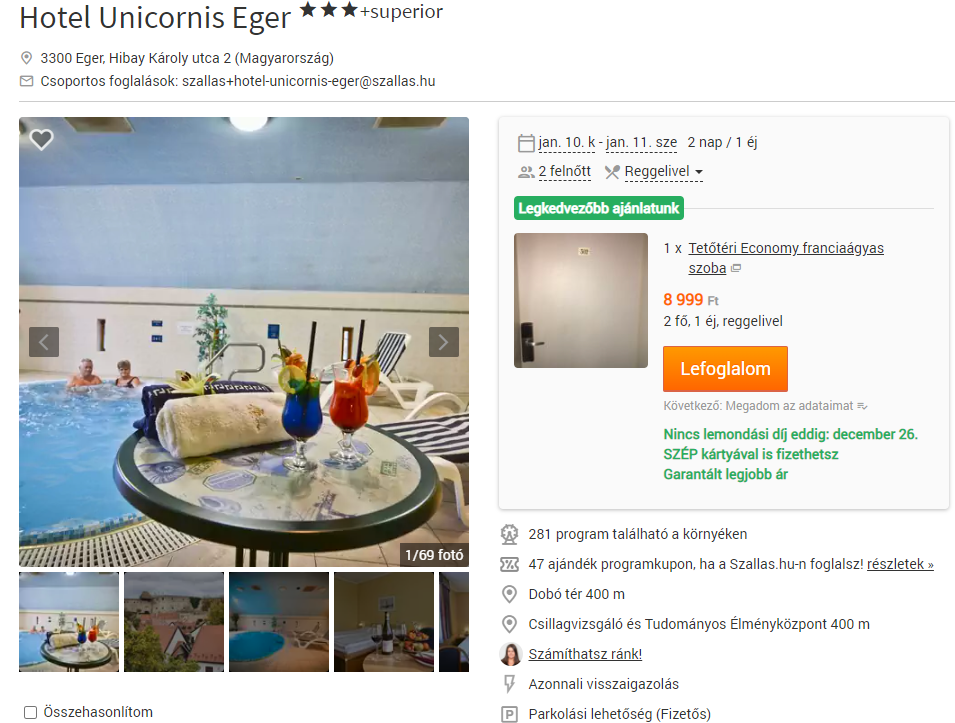Click the location pin next to the address
The width and height of the screenshot is (955, 723).
point(26,58)
